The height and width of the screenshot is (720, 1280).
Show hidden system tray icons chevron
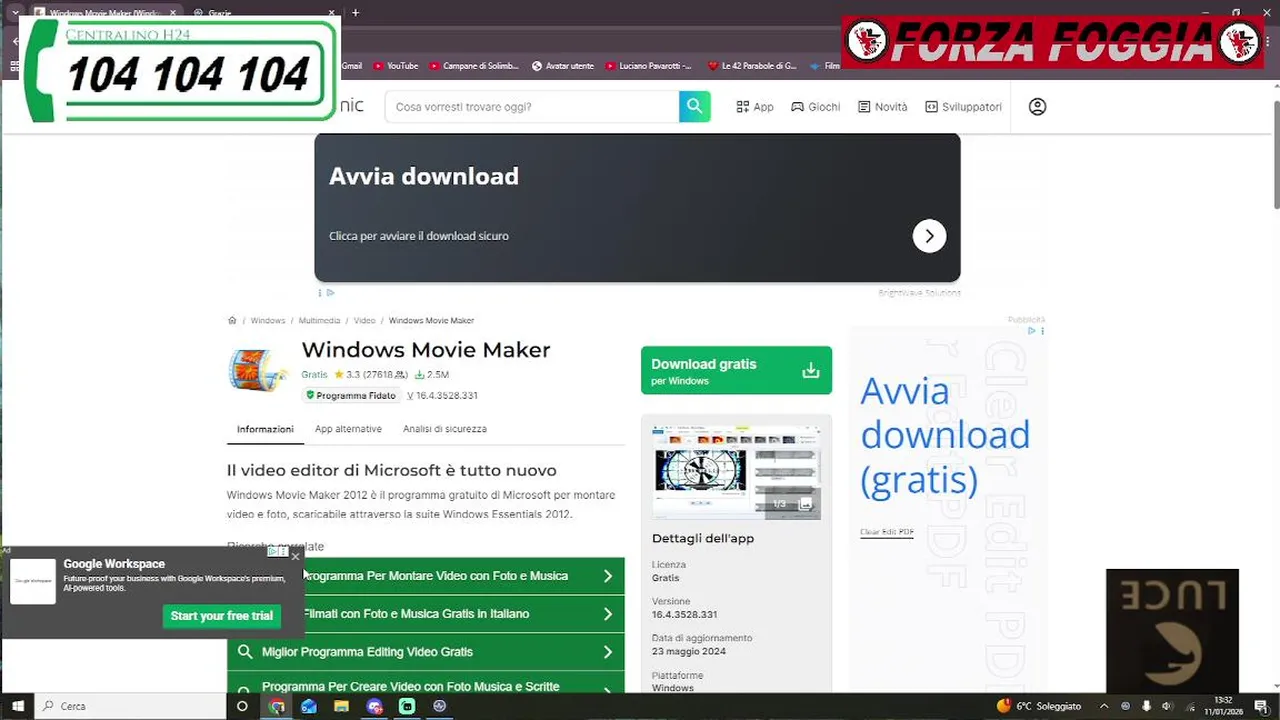(x=1104, y=706)
